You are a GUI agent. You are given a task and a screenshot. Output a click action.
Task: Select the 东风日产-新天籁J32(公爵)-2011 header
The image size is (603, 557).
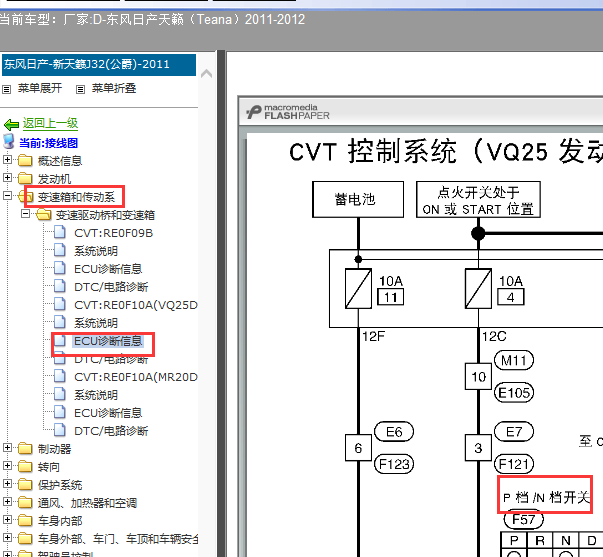coord(99,65)
